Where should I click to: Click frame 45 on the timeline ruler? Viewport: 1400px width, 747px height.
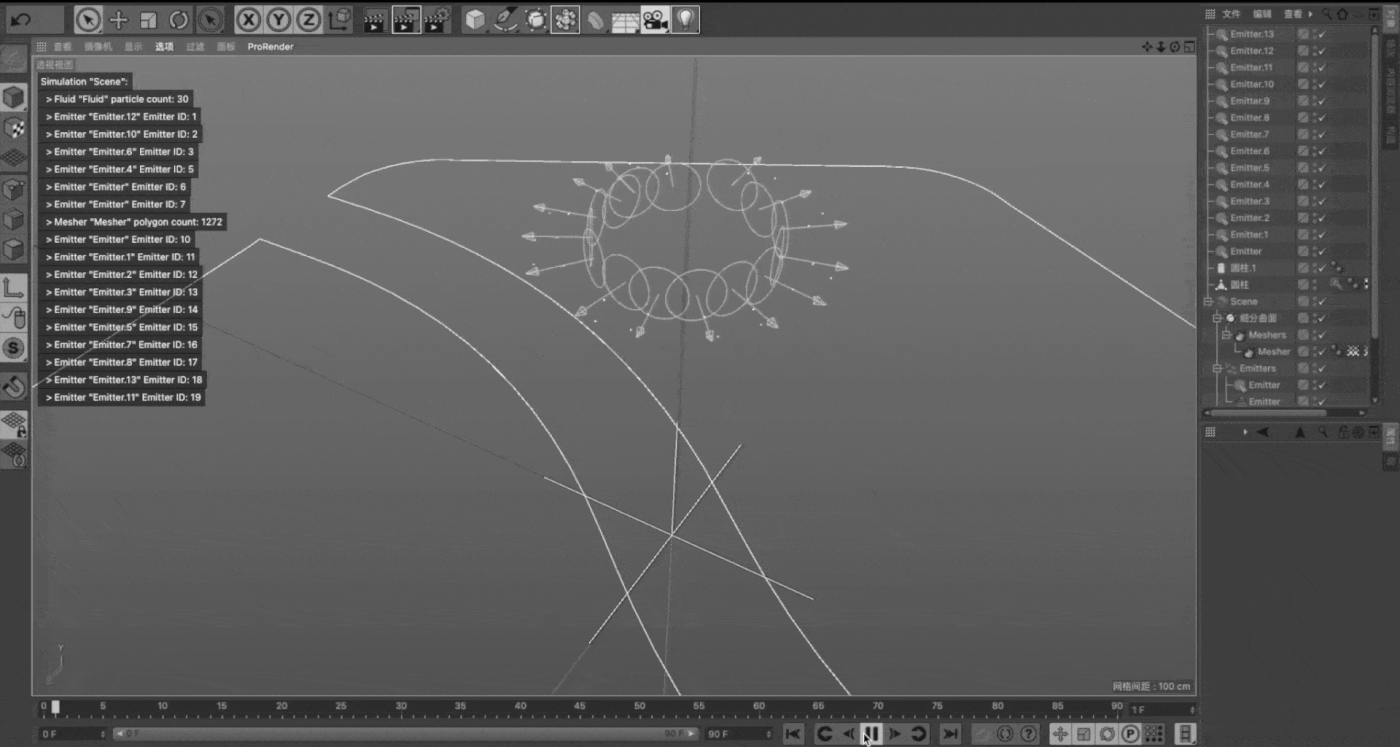[x=579, y=707]
